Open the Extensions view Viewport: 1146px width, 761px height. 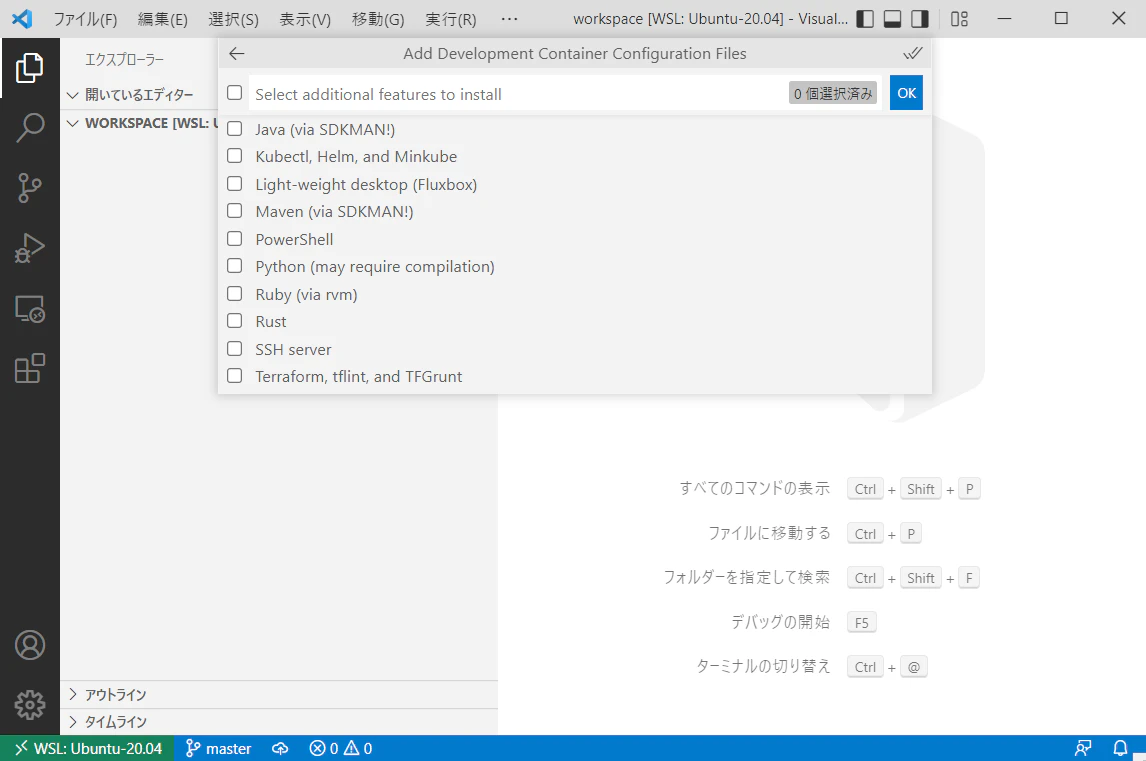pos(29,368)
